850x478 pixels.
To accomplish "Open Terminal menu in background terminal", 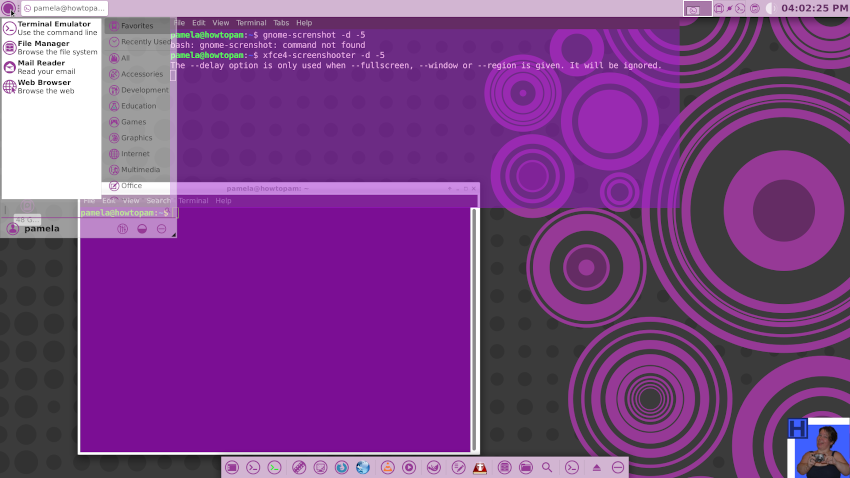I will coord(251,23).
